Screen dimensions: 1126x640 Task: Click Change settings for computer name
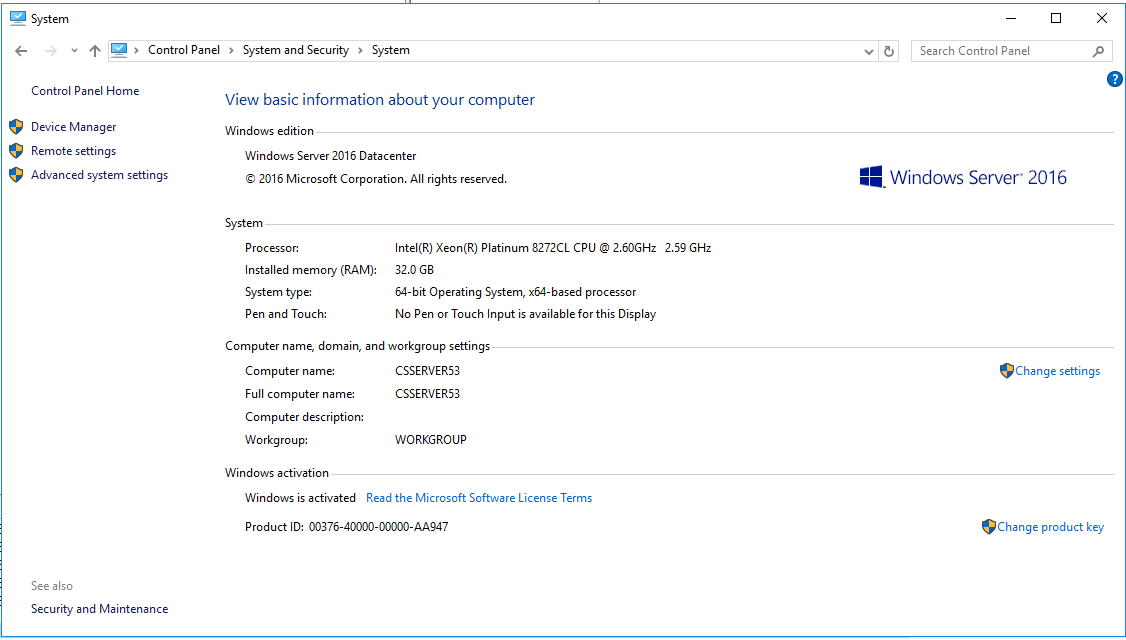1058,370
